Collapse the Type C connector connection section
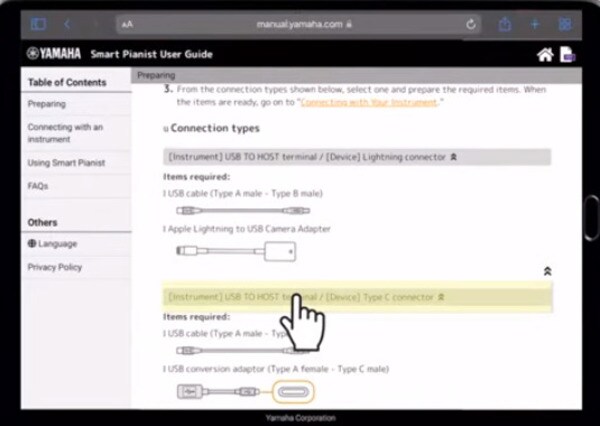This screenshot has height=426, width=600. pyautogui.click(x=357, y=297)
